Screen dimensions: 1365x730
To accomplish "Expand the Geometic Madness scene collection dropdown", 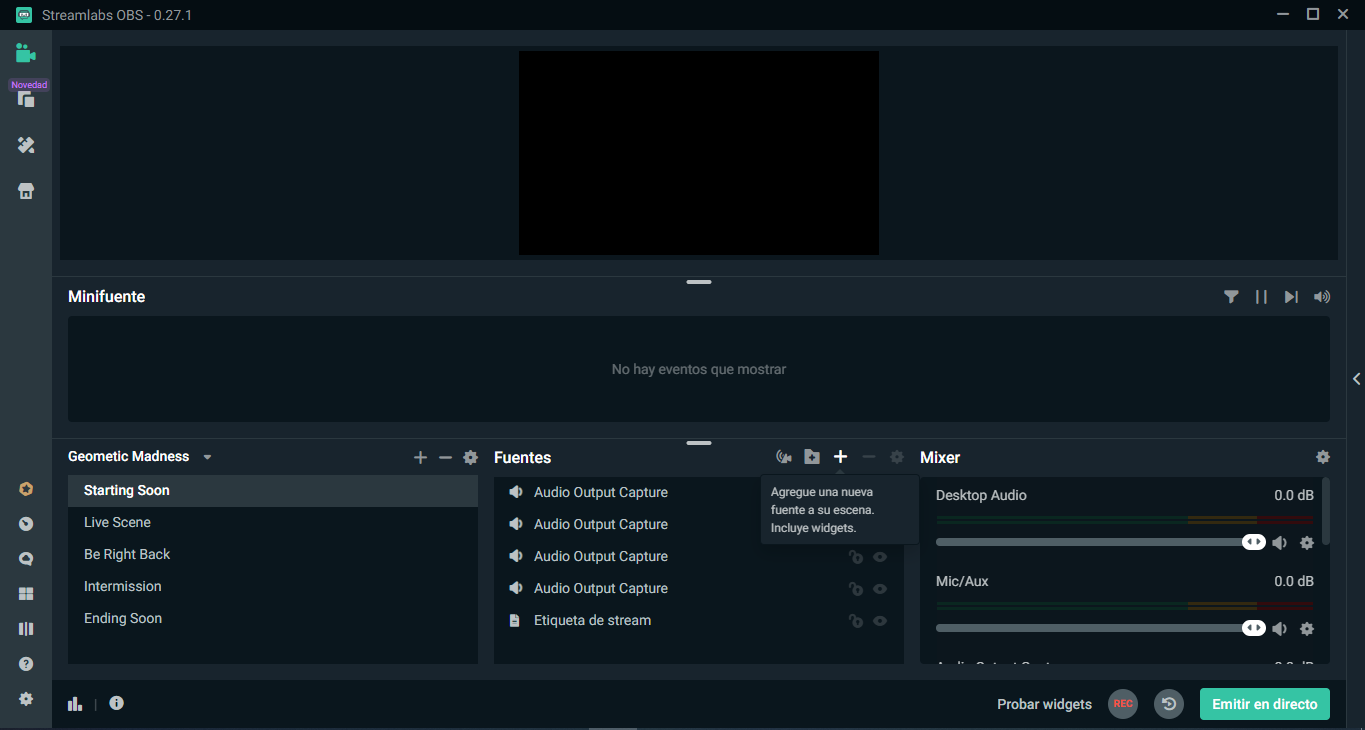I will [207, 457].
